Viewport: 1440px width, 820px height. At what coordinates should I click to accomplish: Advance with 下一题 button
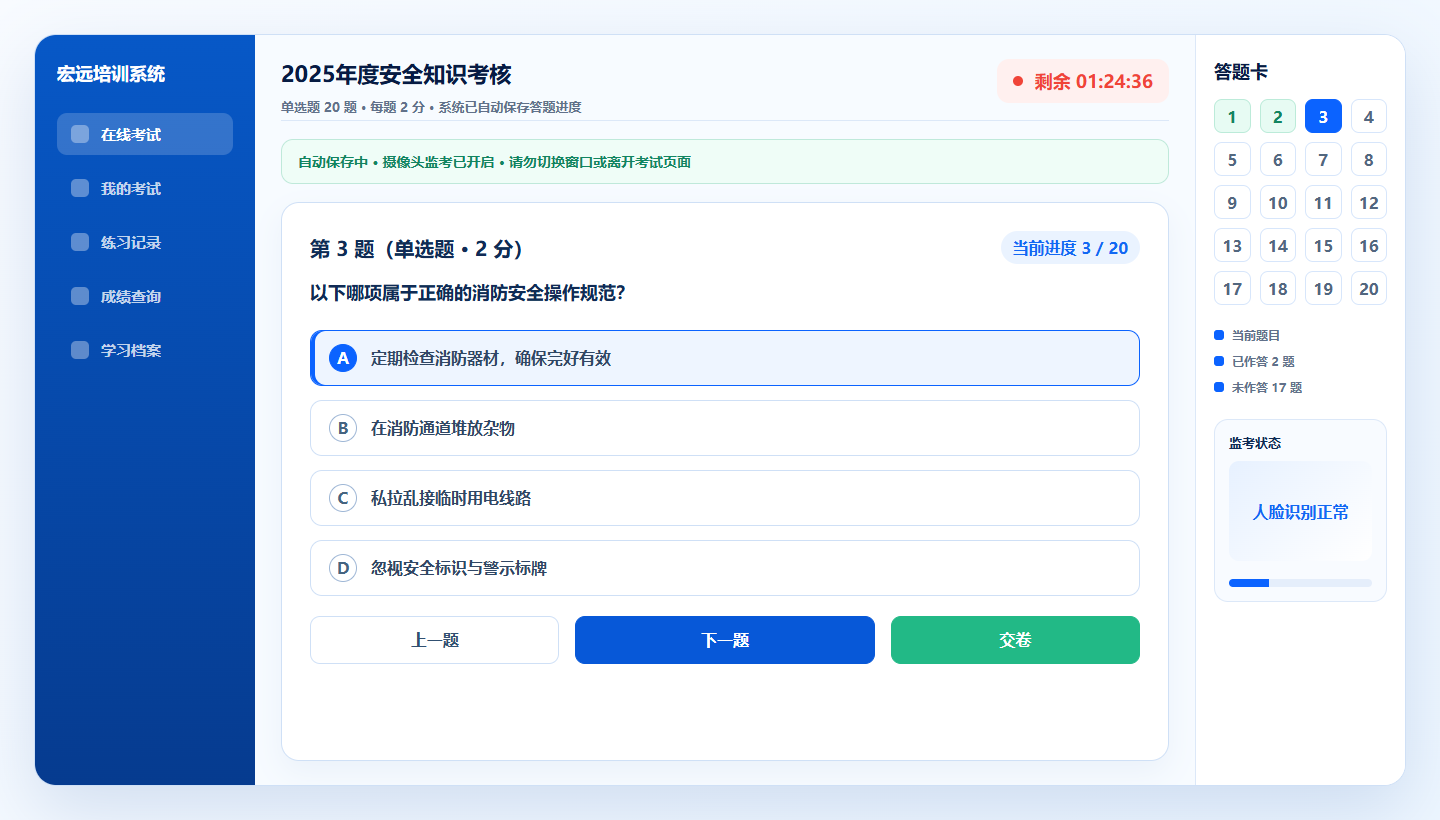[725, 640]
